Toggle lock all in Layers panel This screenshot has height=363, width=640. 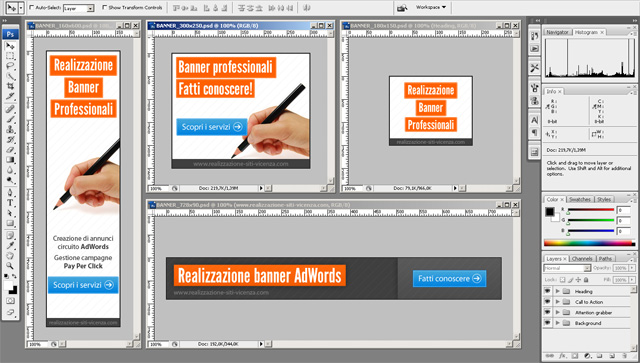tap(586, 280)
